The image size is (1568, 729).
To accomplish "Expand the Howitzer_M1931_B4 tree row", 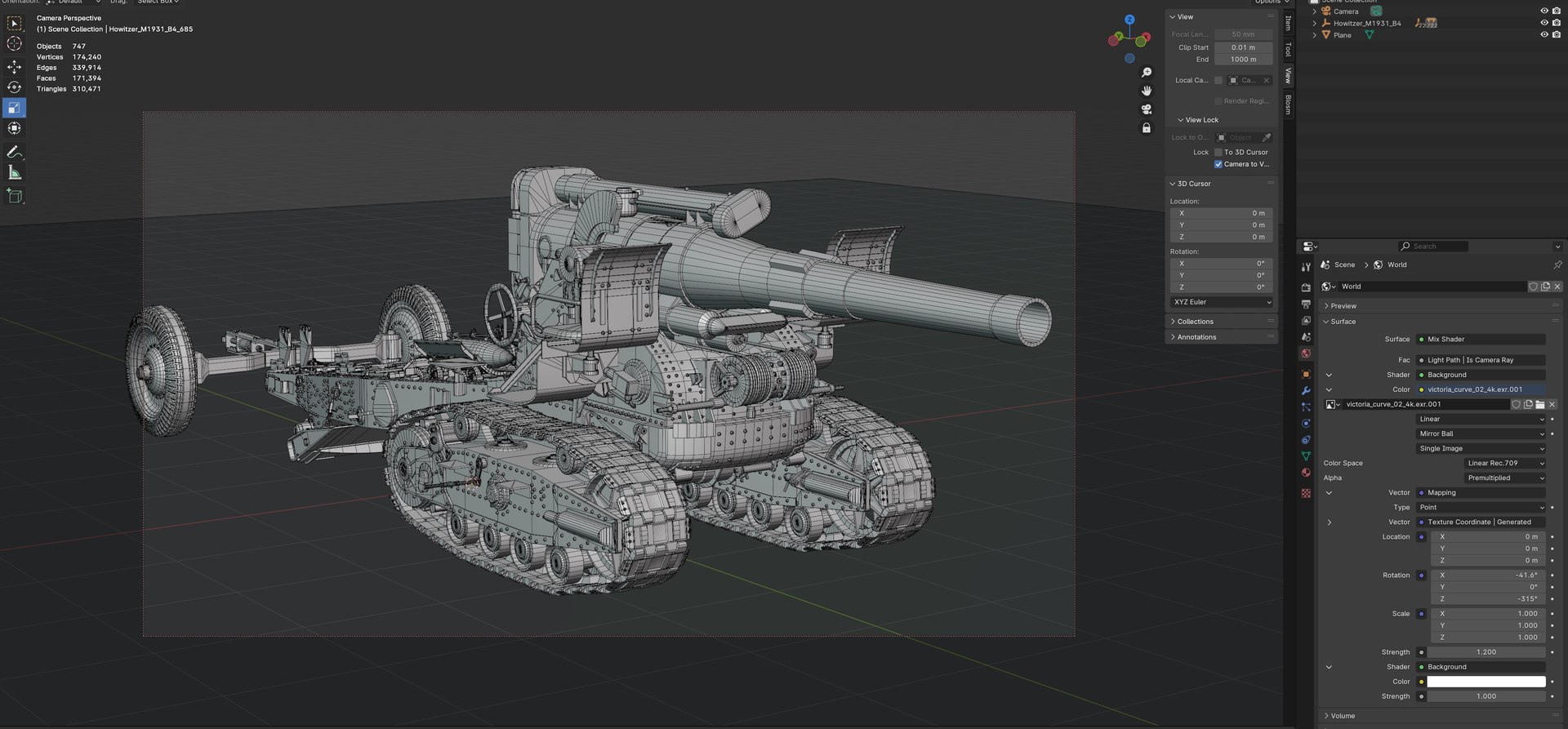I will [1314, 24].
